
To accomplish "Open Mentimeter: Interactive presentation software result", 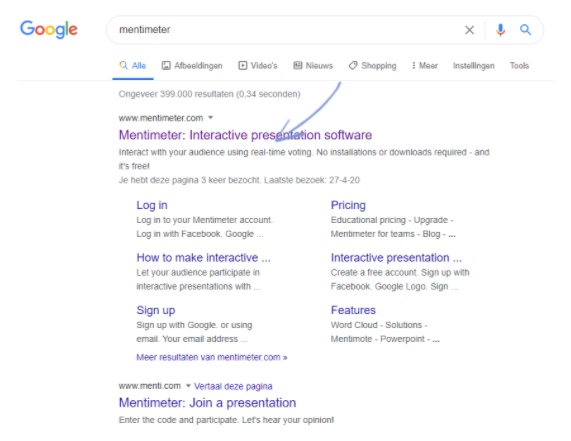I will [x=245, y=135].
